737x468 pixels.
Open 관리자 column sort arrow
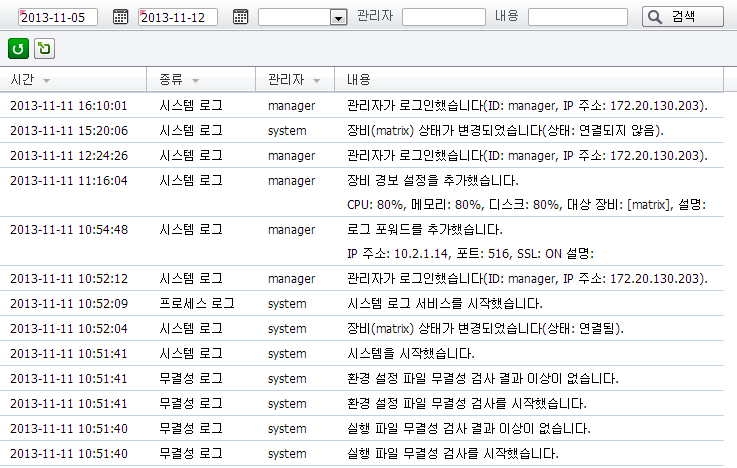[x=317, y=80]
